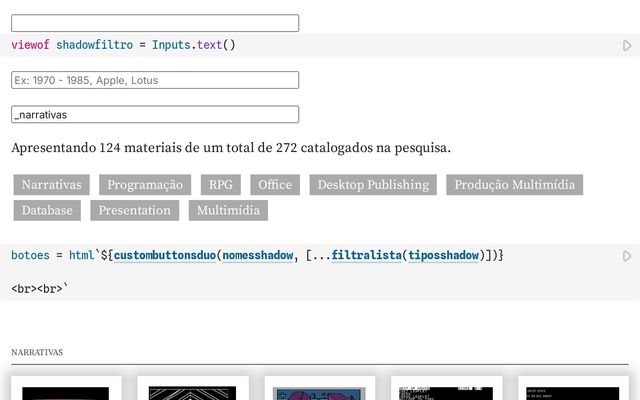Pick the Database filter button

[x=47, y=210]
